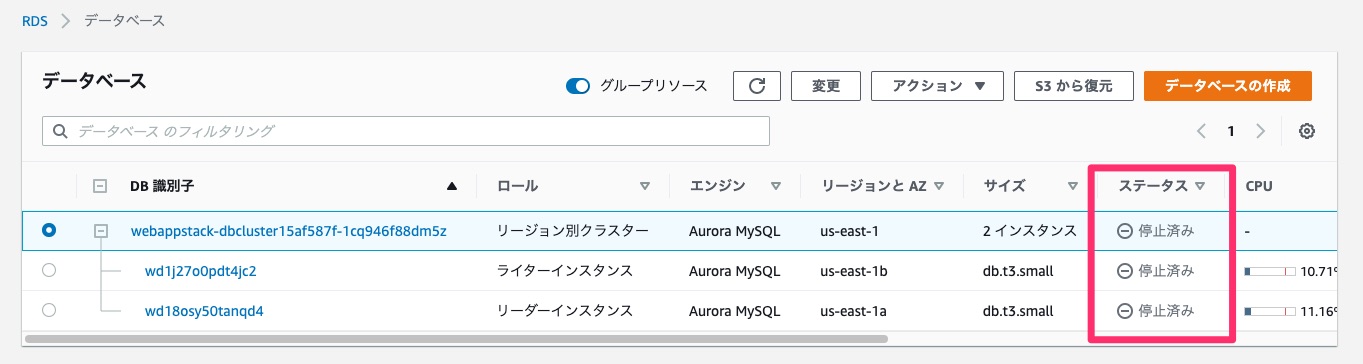
Task: Open RDS breadcrumb link
Action: click(35, 20)
